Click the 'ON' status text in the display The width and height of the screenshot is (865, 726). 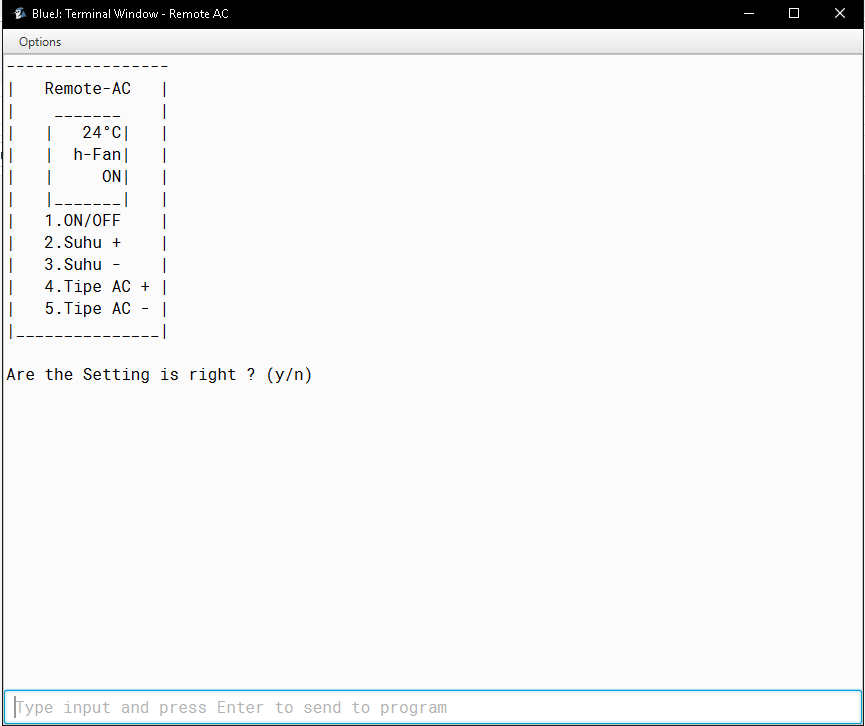111,177
